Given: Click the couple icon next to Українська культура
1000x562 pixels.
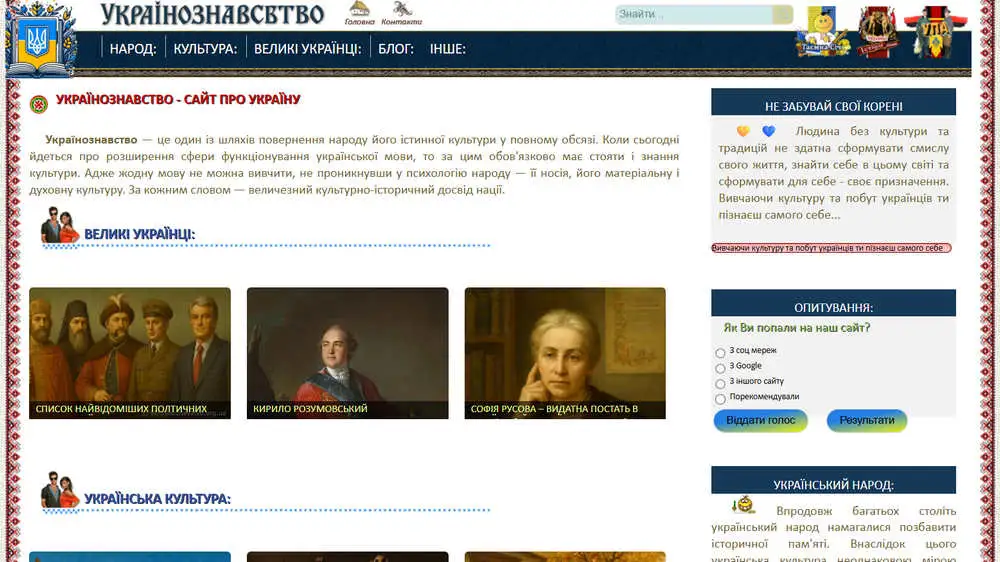Looking at the screenshot, I should pyautogui.click(x=59, y=491).
